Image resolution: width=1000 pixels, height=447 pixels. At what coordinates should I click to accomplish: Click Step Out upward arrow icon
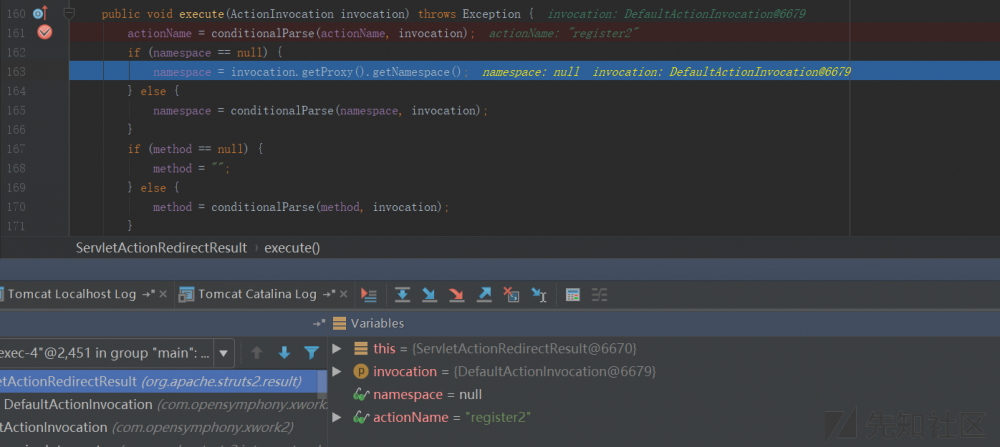[x=485, y=294]
